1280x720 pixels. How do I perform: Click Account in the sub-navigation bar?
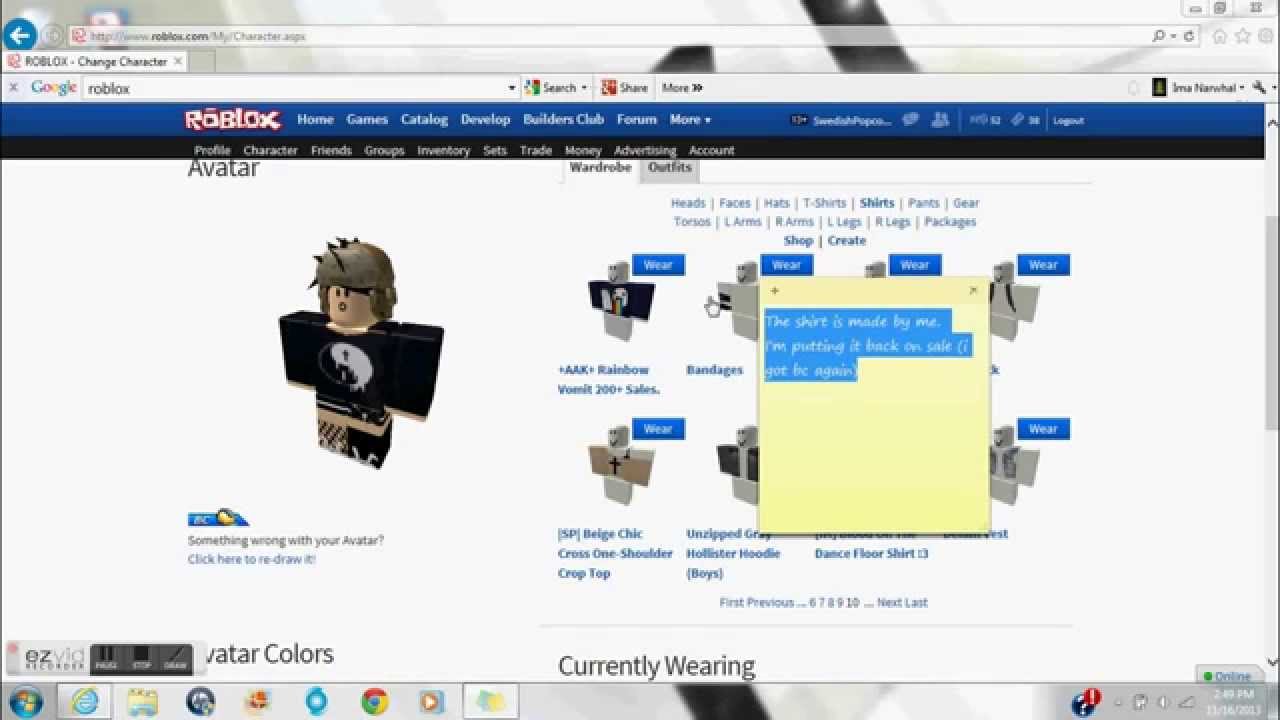click(711, 150)
